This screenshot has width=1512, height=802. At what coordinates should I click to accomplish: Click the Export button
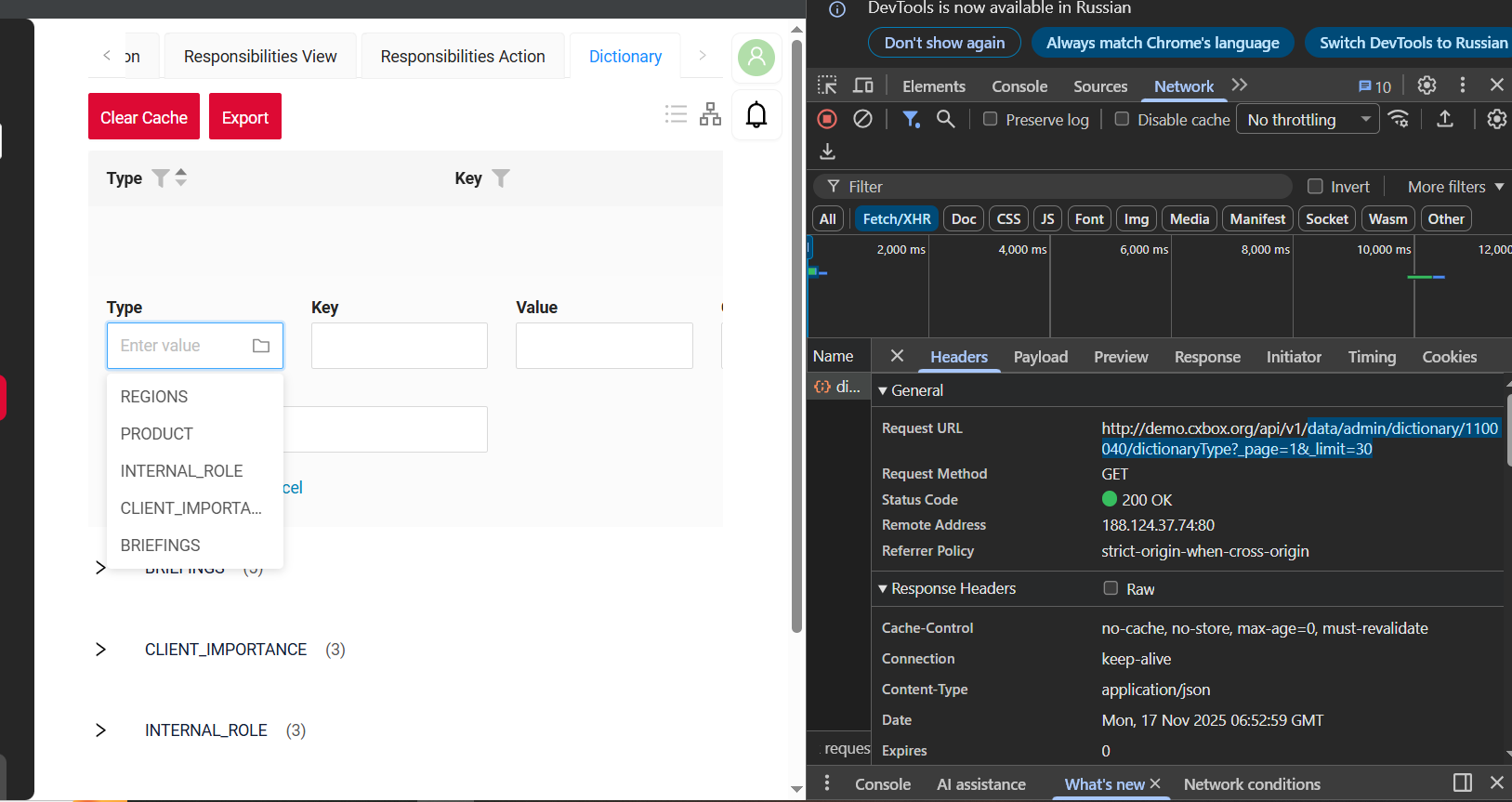point(244,117)
